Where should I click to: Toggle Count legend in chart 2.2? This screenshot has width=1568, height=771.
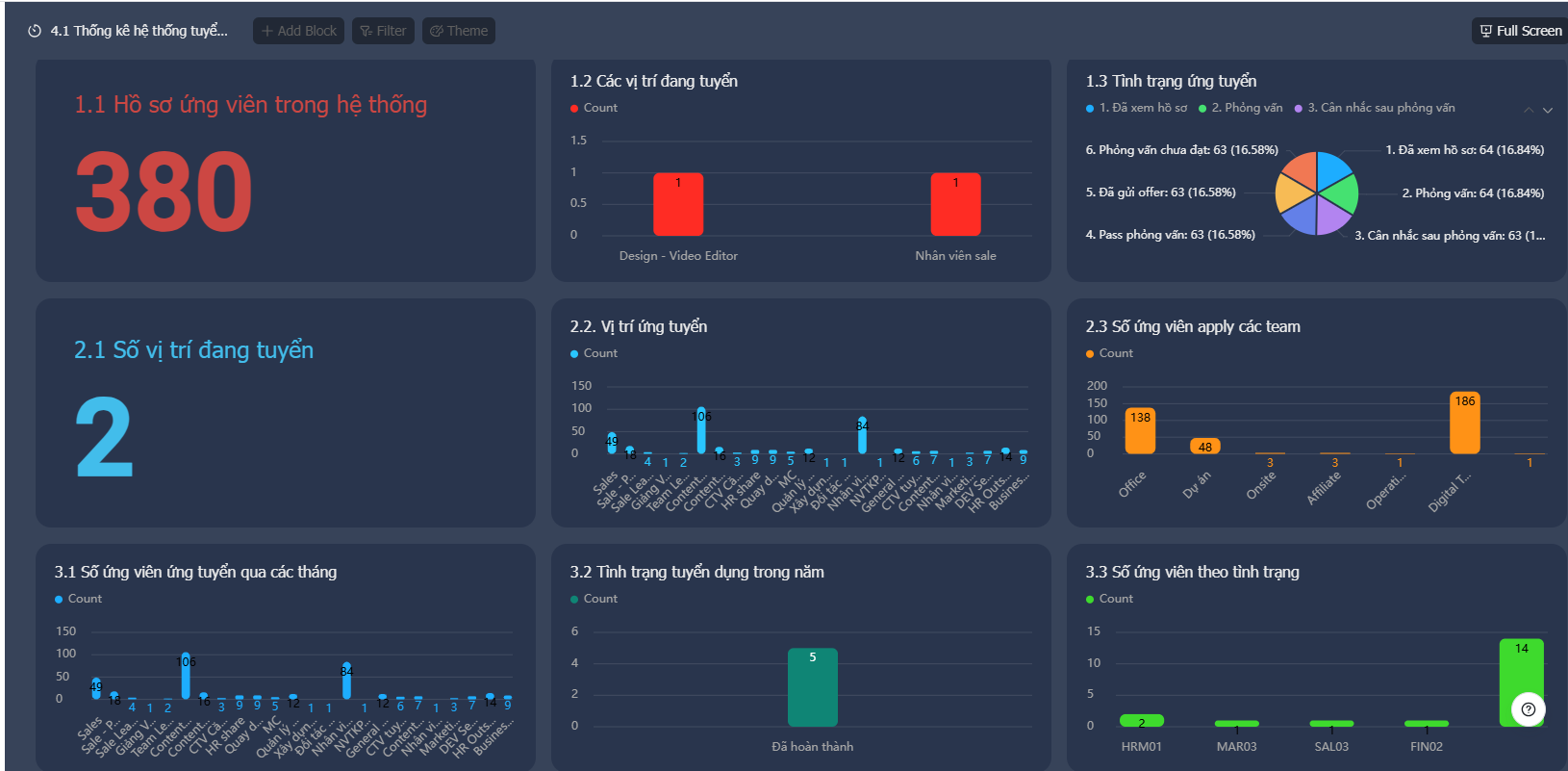click(594, 353)
